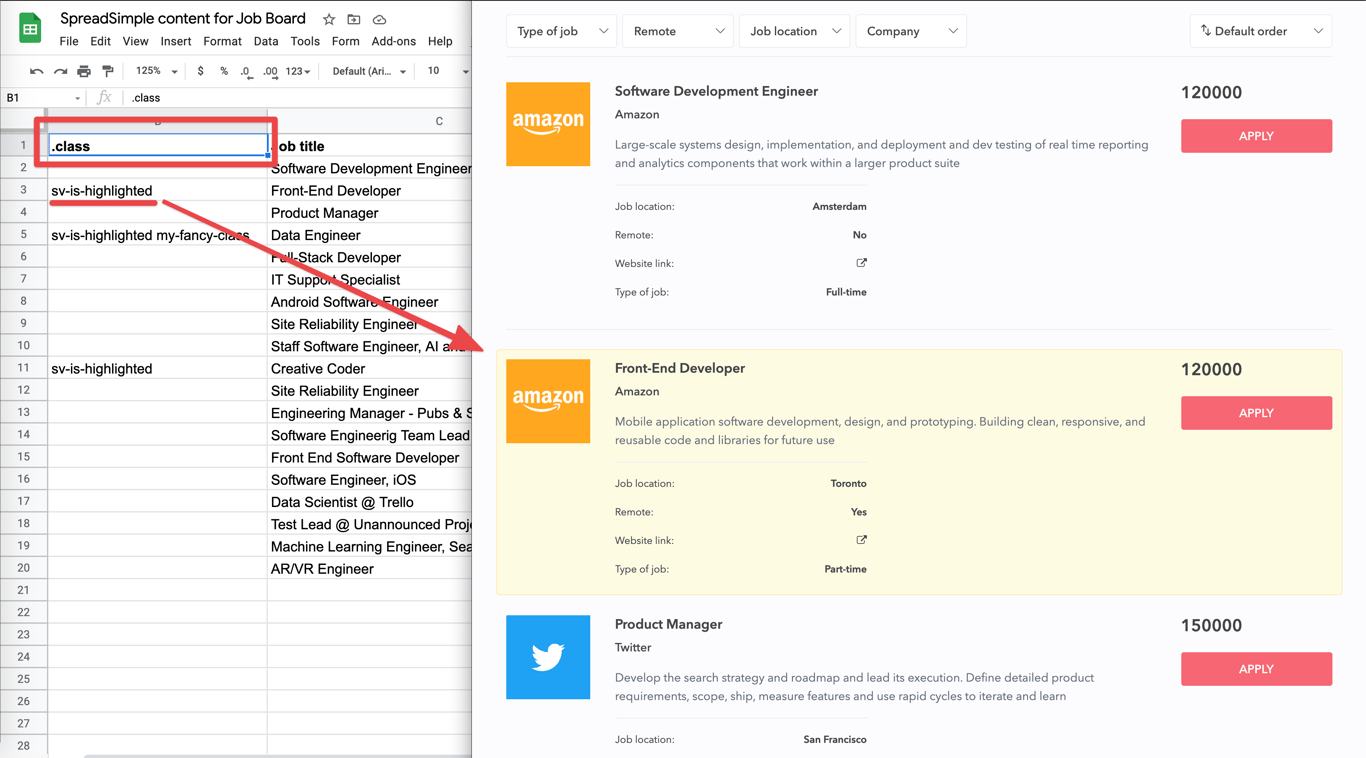The image size is (1366, 758).
Task: Open the website link icon for Software Development Engineer
Action: click(861, 263)
